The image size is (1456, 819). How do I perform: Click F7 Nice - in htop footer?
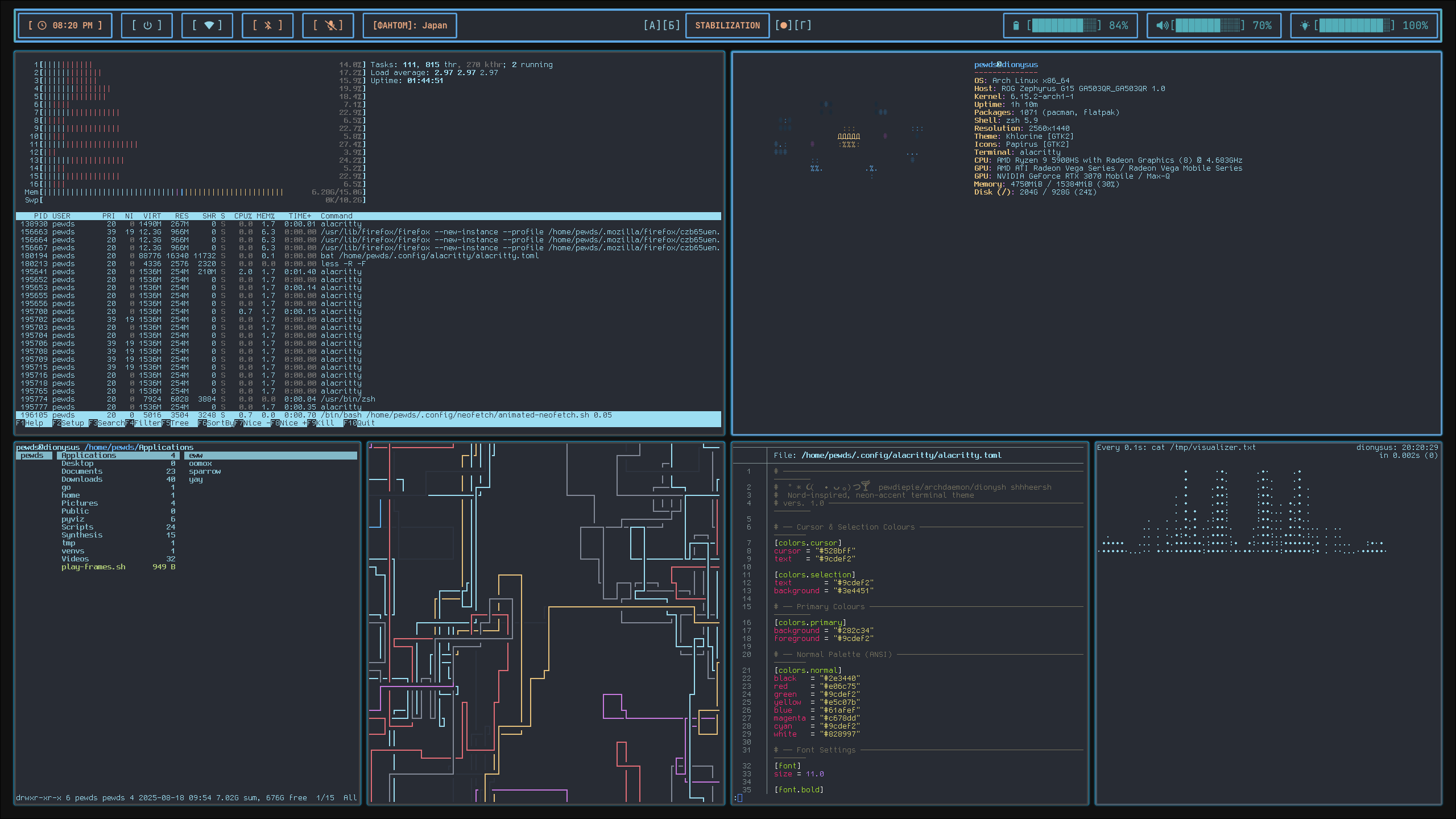tap(253, 423)
